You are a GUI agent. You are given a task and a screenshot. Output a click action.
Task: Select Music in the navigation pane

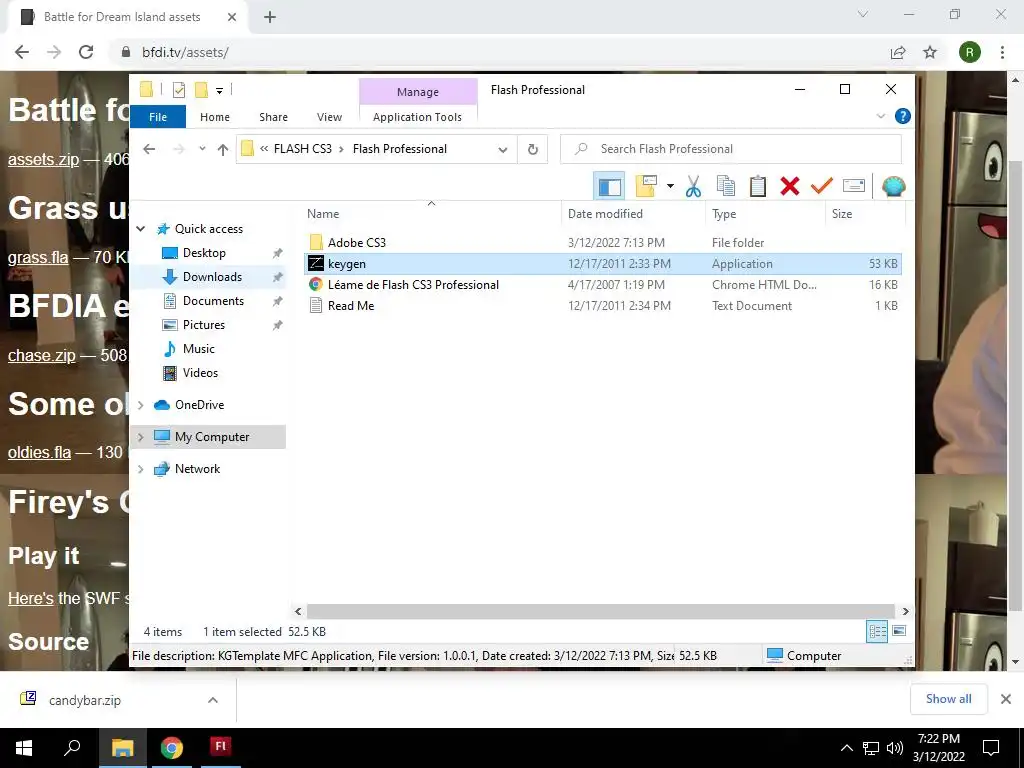point(199,349)
